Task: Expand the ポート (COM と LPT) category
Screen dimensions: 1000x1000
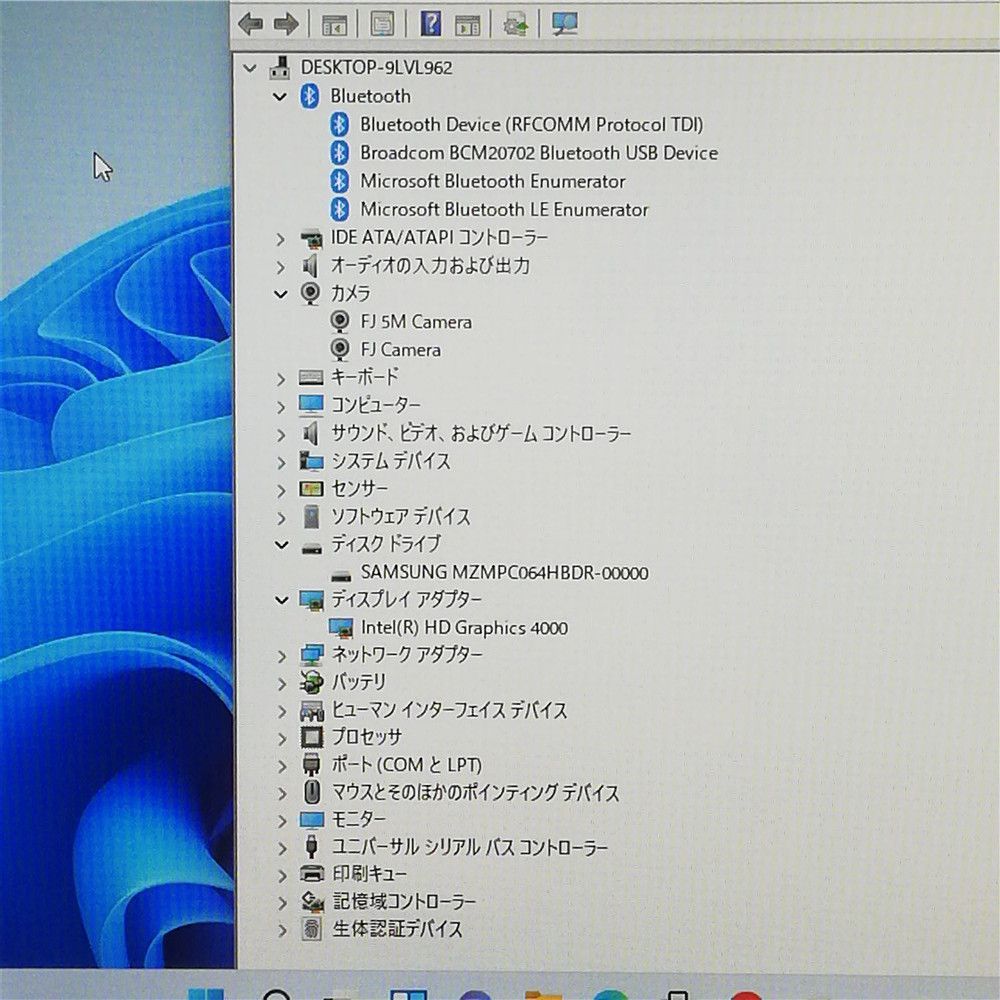Action: point(282,767)
